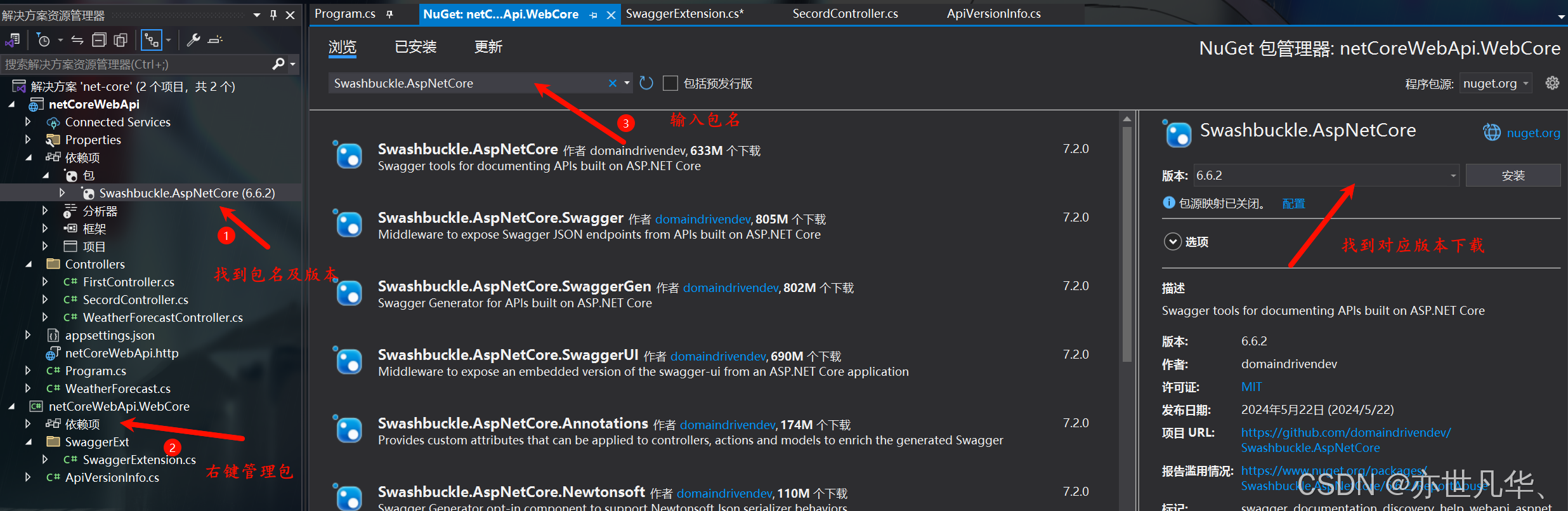Click the appsettings.json file icon
This screenshot has width=1568, height=511.
click(53, 335)
